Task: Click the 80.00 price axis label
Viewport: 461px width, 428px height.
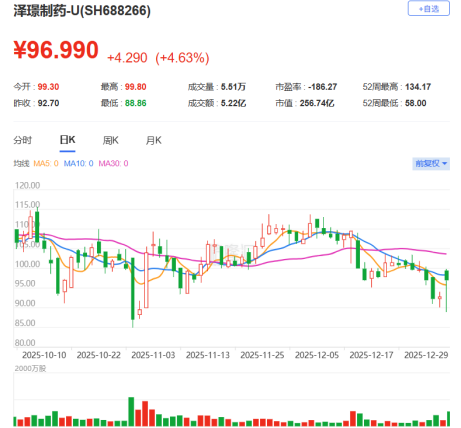Action: click(x=25, y=343)
